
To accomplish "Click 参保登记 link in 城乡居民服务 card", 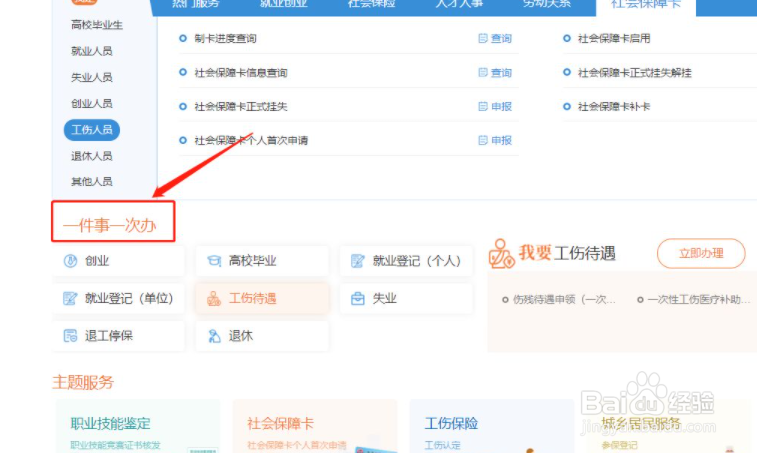I will pyautogui.click(x=619, y=445).
